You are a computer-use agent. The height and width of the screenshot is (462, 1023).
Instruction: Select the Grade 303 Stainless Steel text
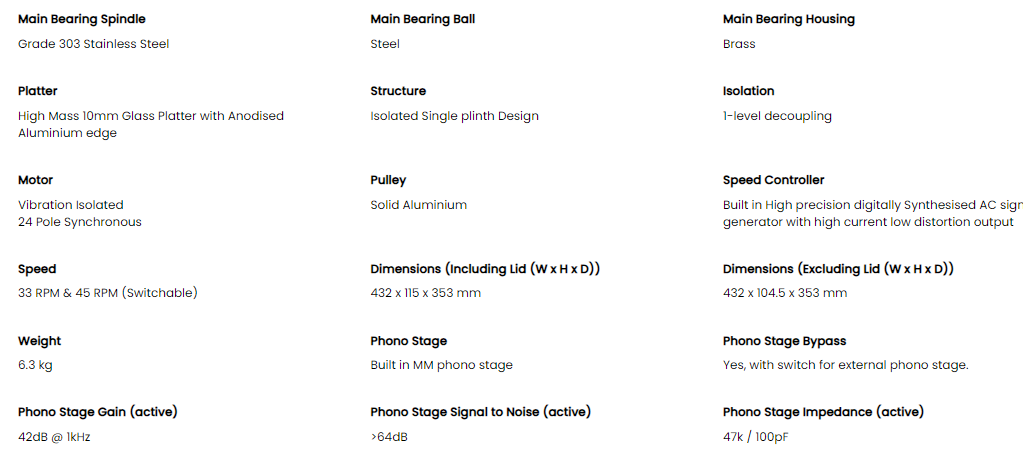coord(93,44)
